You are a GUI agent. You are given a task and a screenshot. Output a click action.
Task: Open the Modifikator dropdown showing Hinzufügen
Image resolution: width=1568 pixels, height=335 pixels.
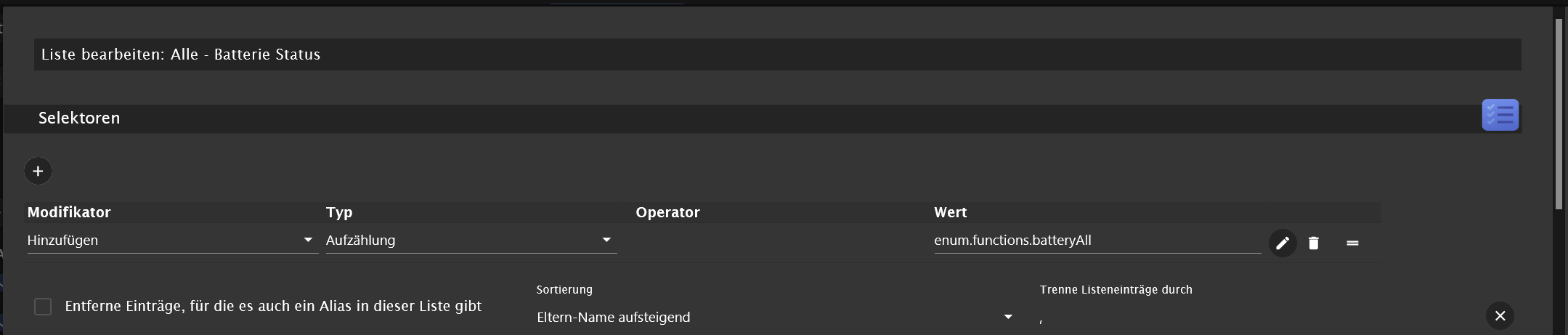(172, 241)
